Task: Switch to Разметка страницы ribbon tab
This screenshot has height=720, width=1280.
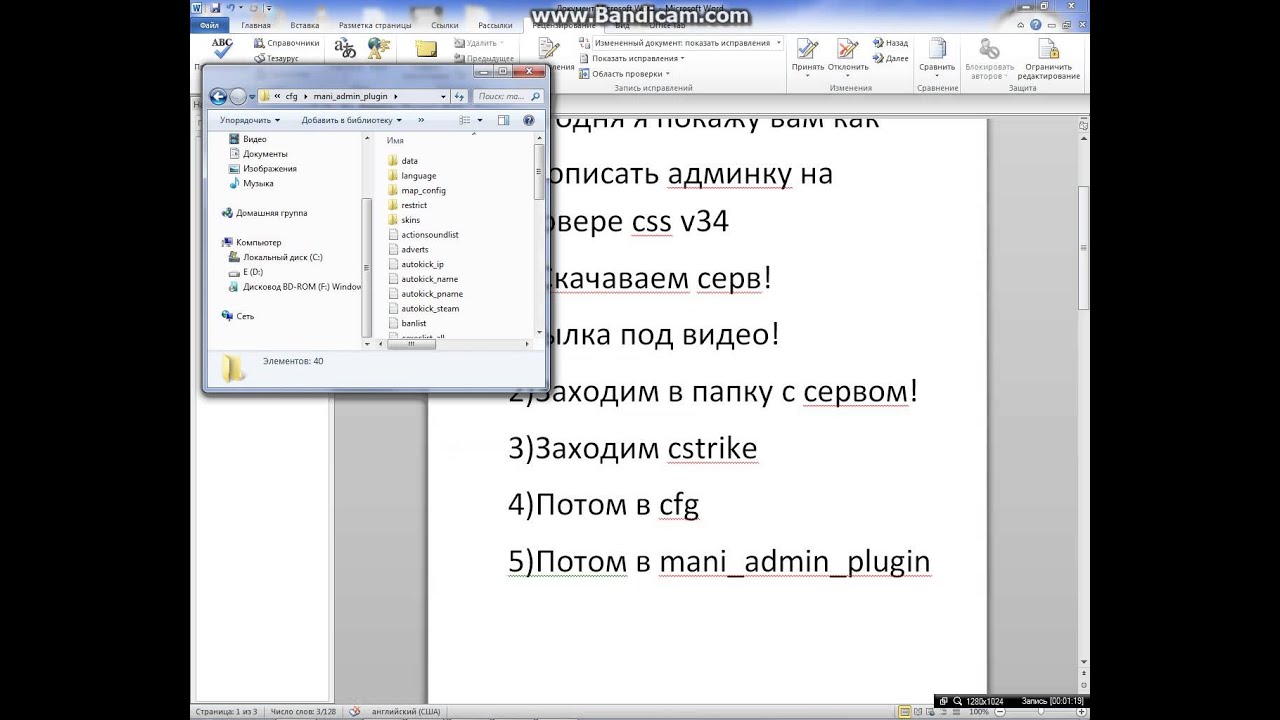Action: pyautogui.click(x=375, y=25)
